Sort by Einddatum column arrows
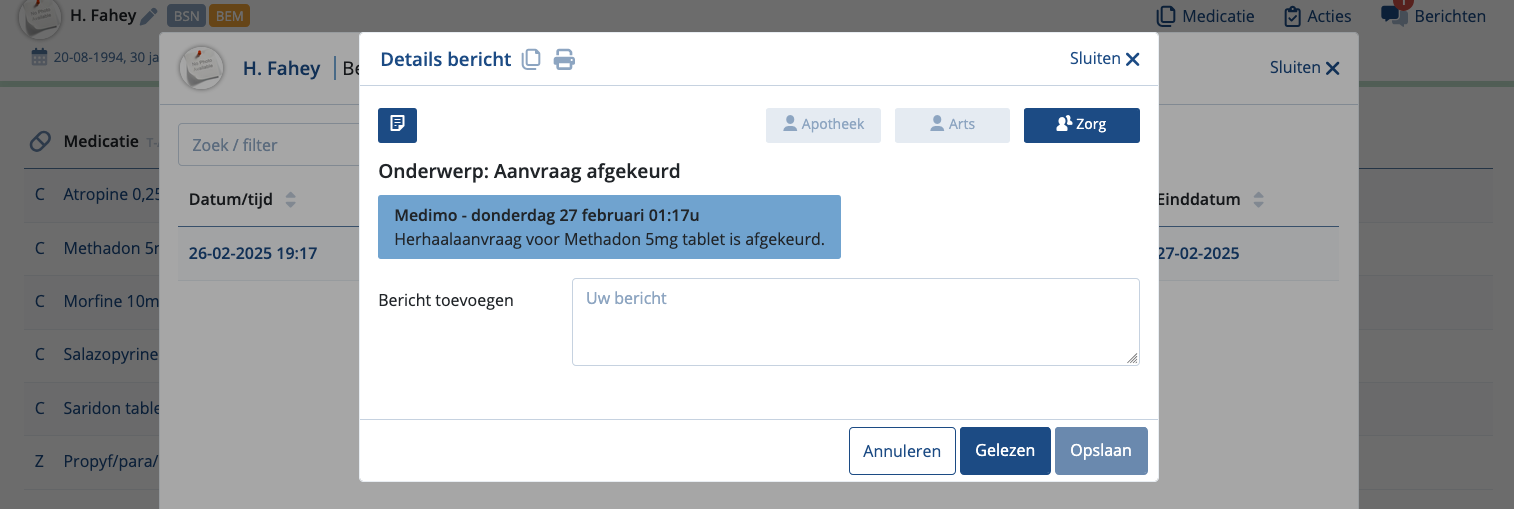Image resolution: width=1514 pixels, height=509 pixels. (x=1258, y=199)
